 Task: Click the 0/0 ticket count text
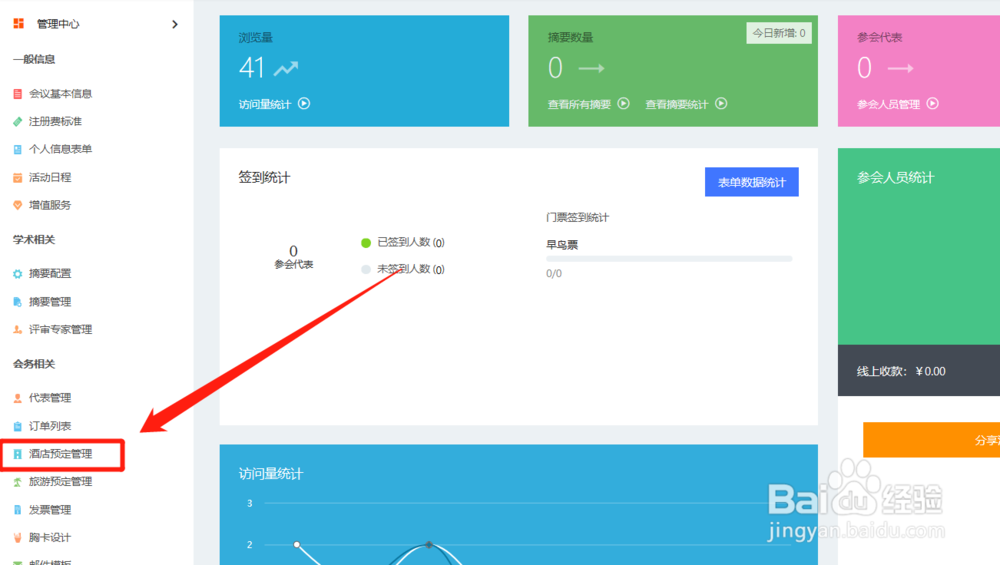(x=554, y=274)
